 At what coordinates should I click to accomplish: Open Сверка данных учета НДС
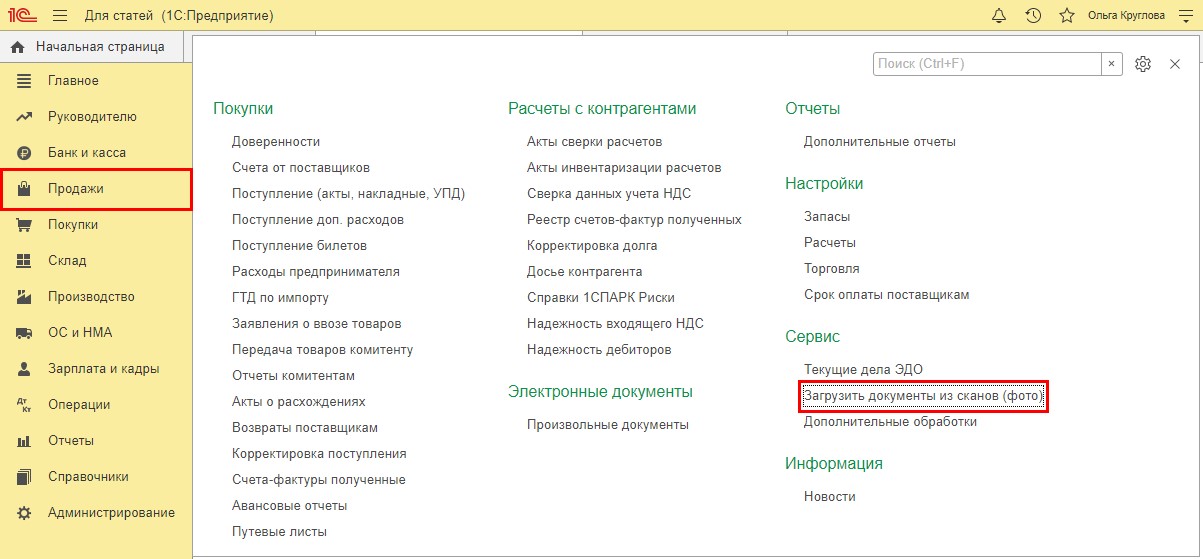click(609, 194)
